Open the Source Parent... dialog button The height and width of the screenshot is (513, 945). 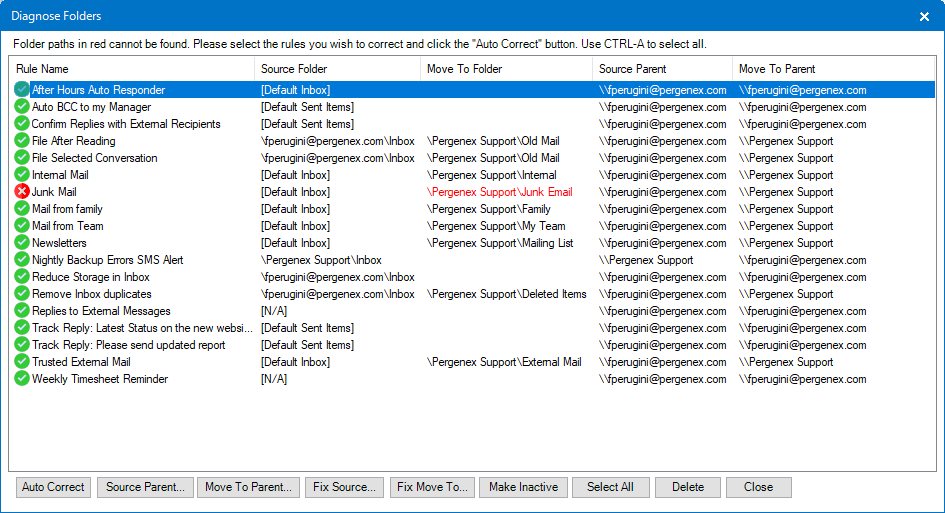pos(145,487)
